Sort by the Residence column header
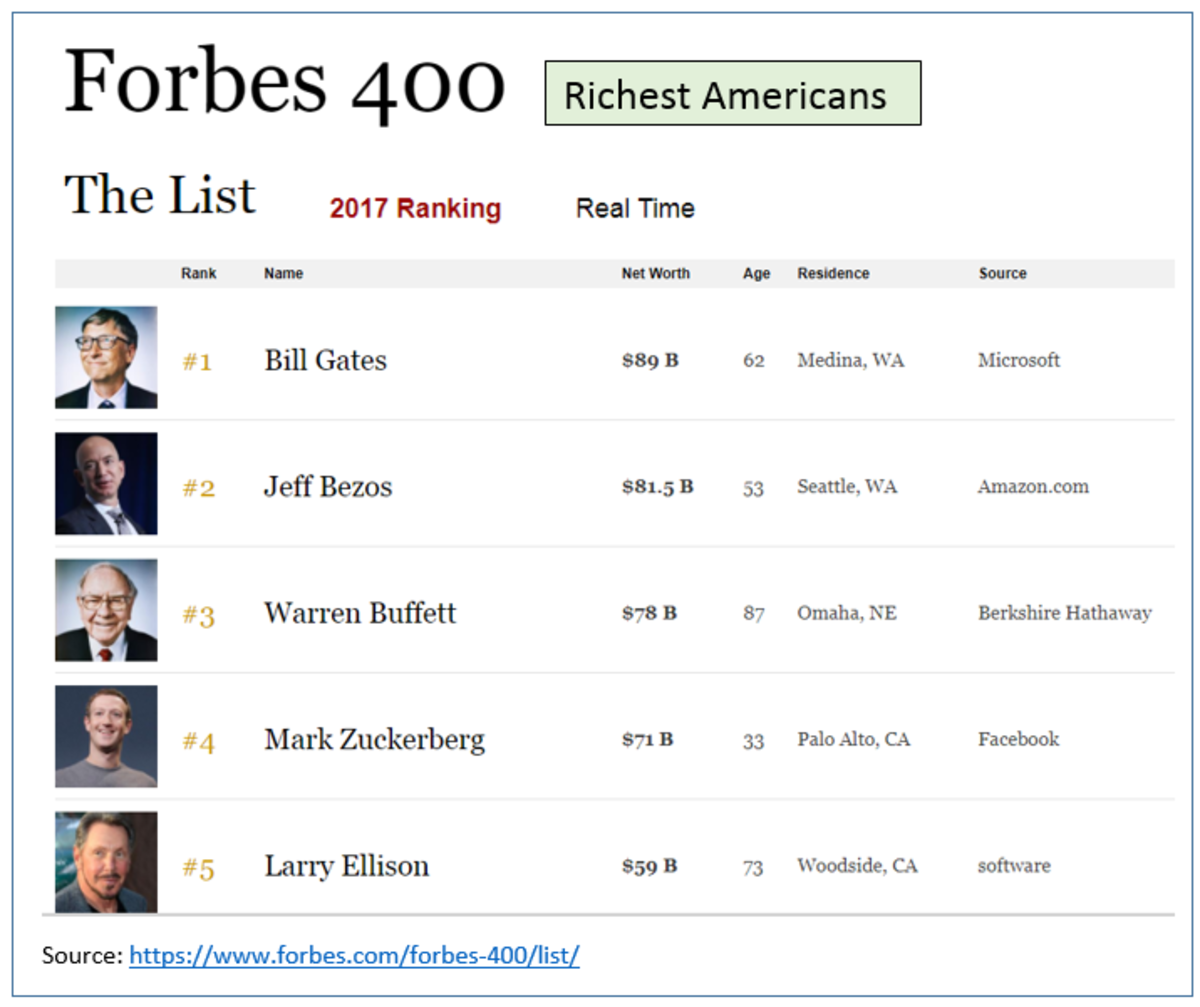 (833, 273)
